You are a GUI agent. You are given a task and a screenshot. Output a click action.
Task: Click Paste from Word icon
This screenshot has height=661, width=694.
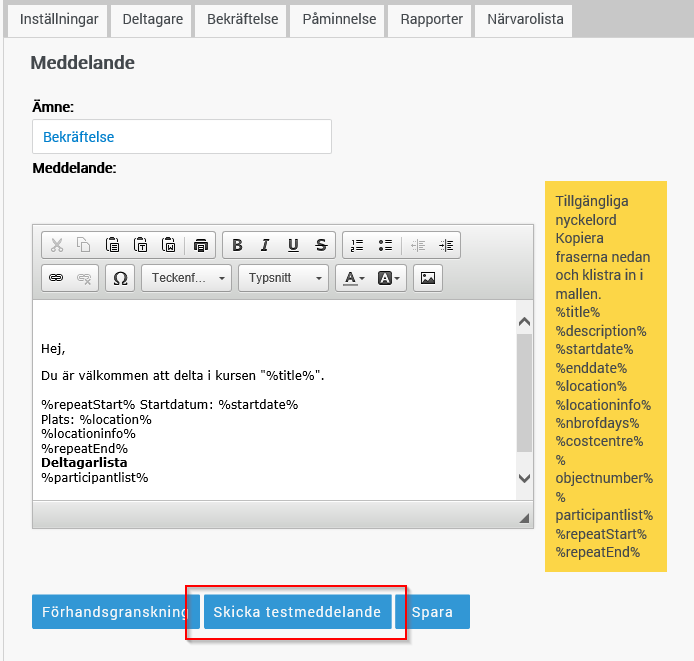tap(169, 245)
